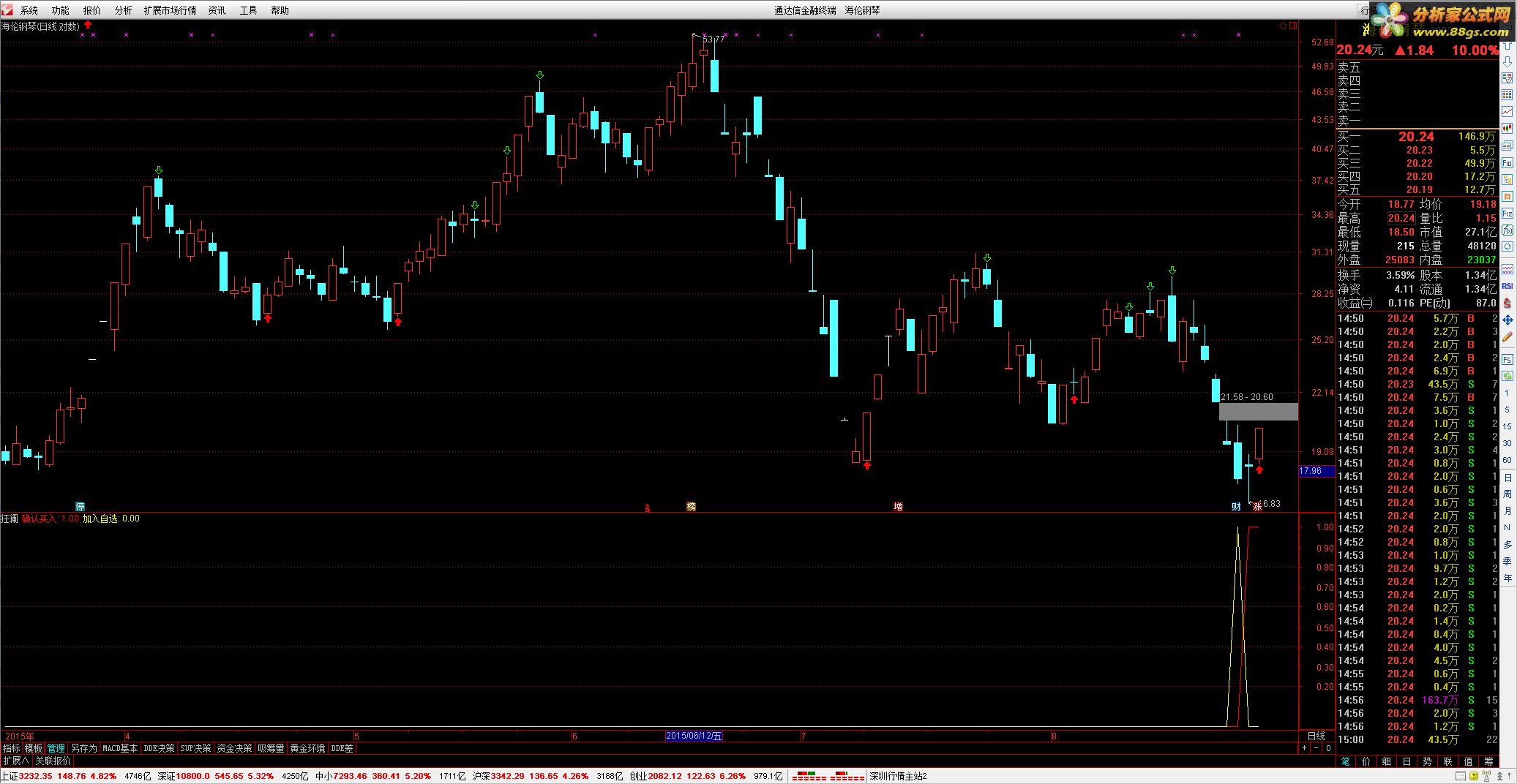Click the small window icon at chart top-right
The image size is (1517, 784).
[1293, 26]
